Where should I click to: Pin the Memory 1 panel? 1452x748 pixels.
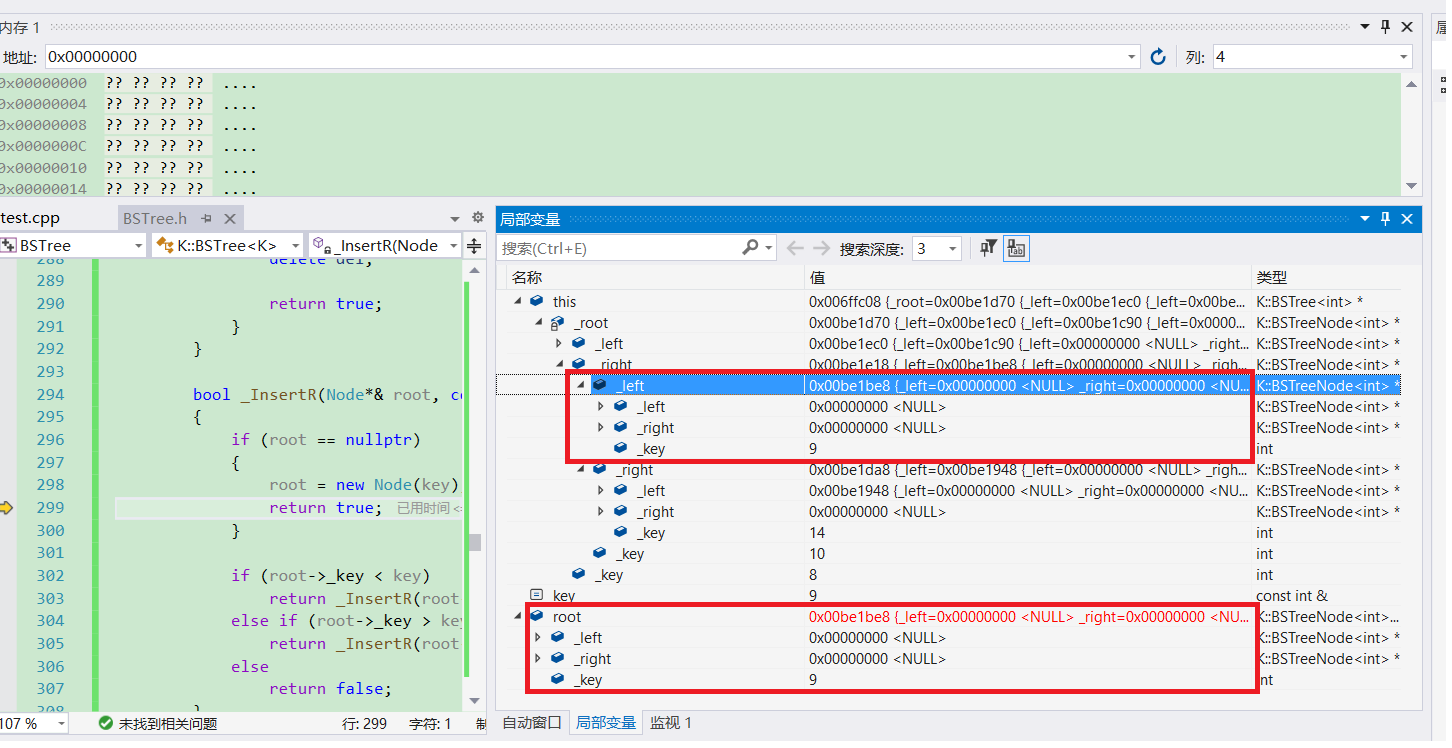tap(1385, 27)
